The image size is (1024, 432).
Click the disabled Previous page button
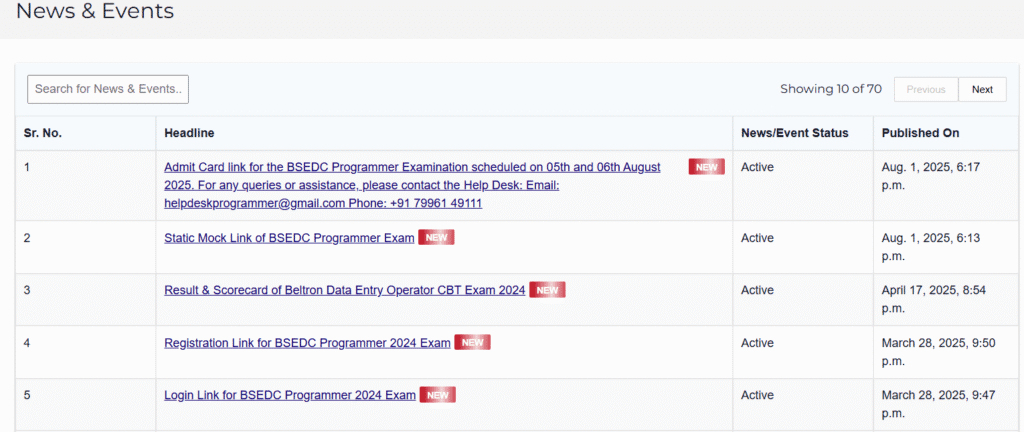926,89
